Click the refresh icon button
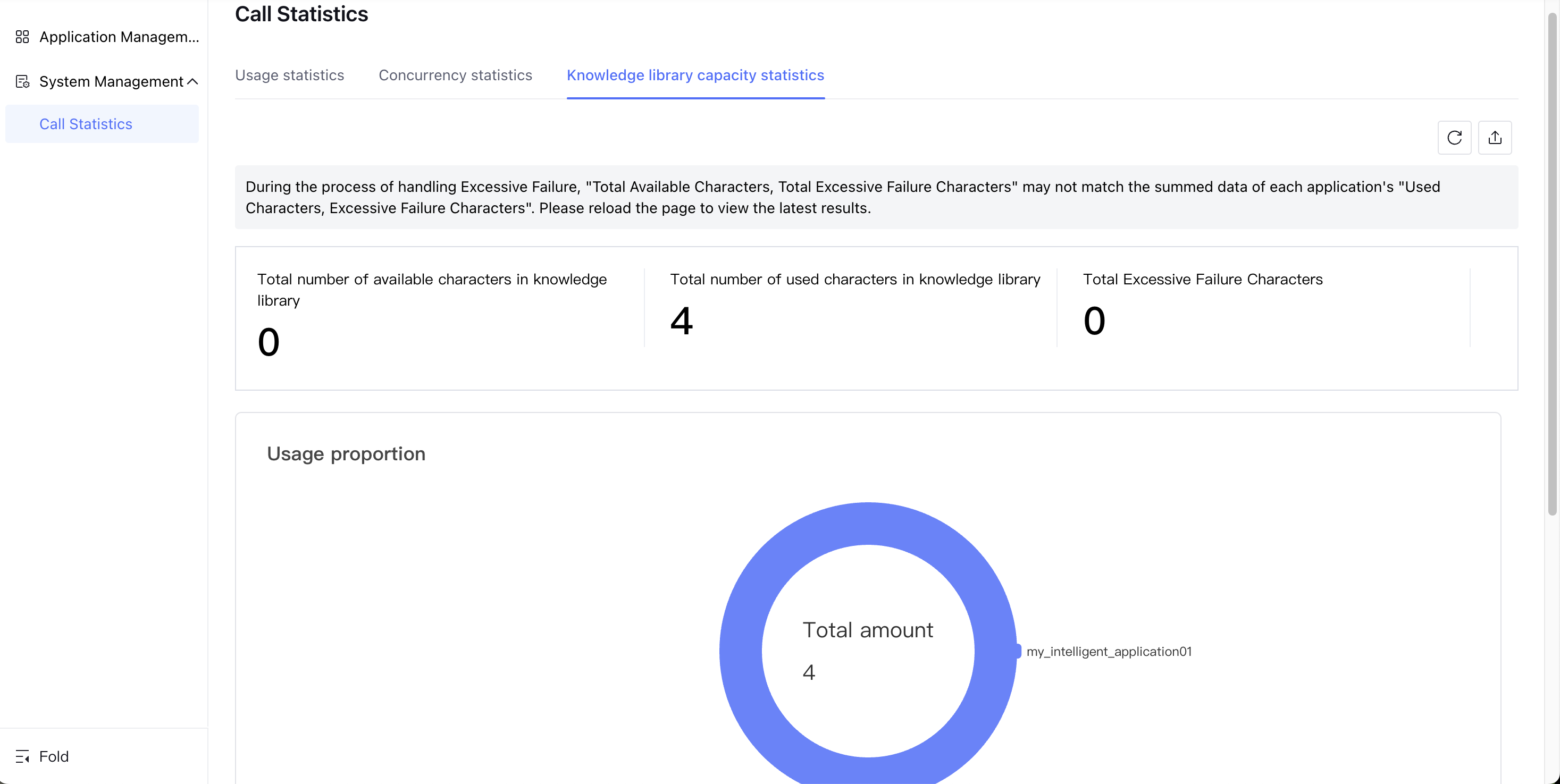Viewport: 1560px width, 784px height. pos(1454,138)
